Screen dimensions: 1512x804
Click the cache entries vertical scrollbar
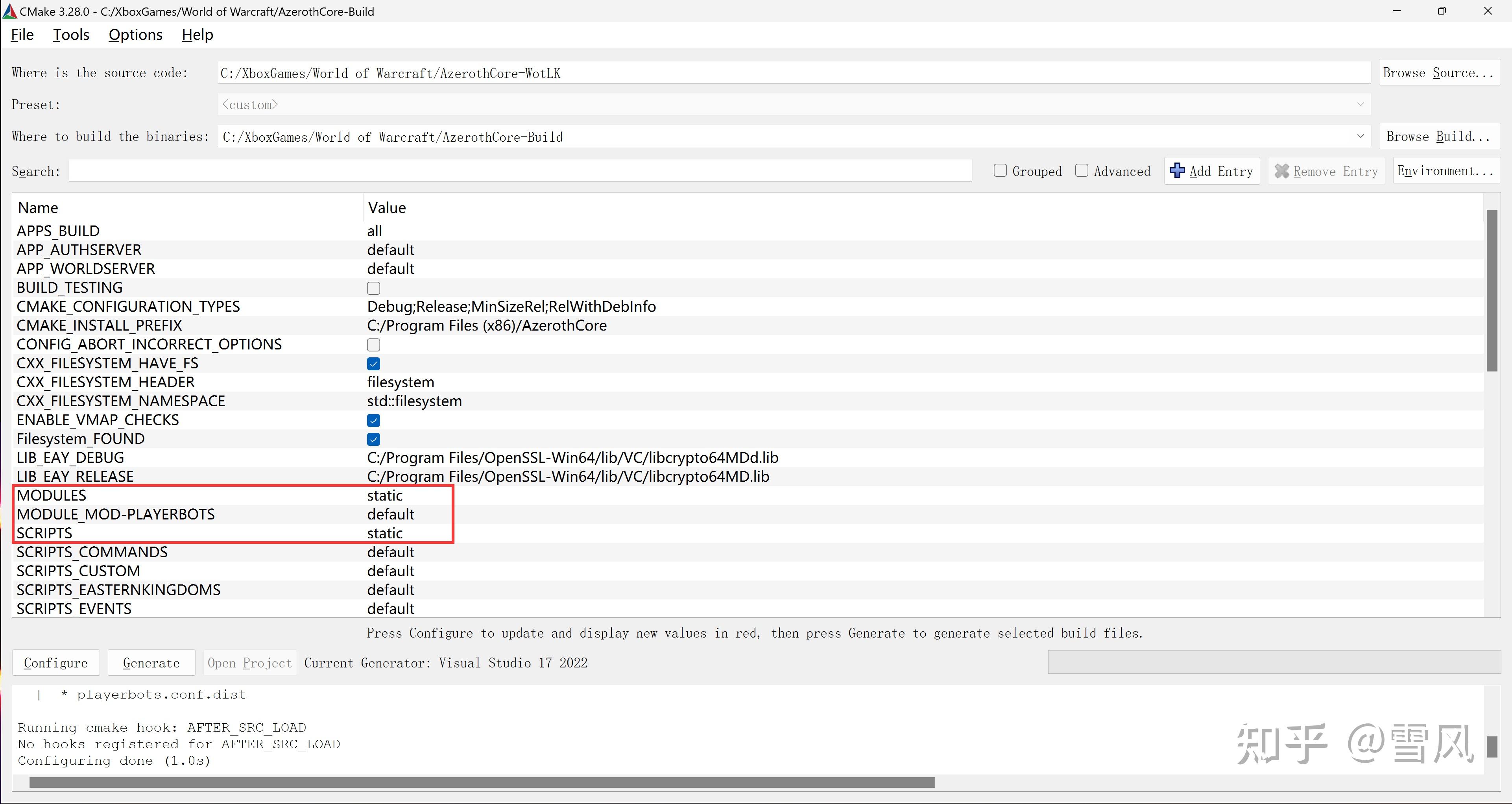coord(1492,291)
